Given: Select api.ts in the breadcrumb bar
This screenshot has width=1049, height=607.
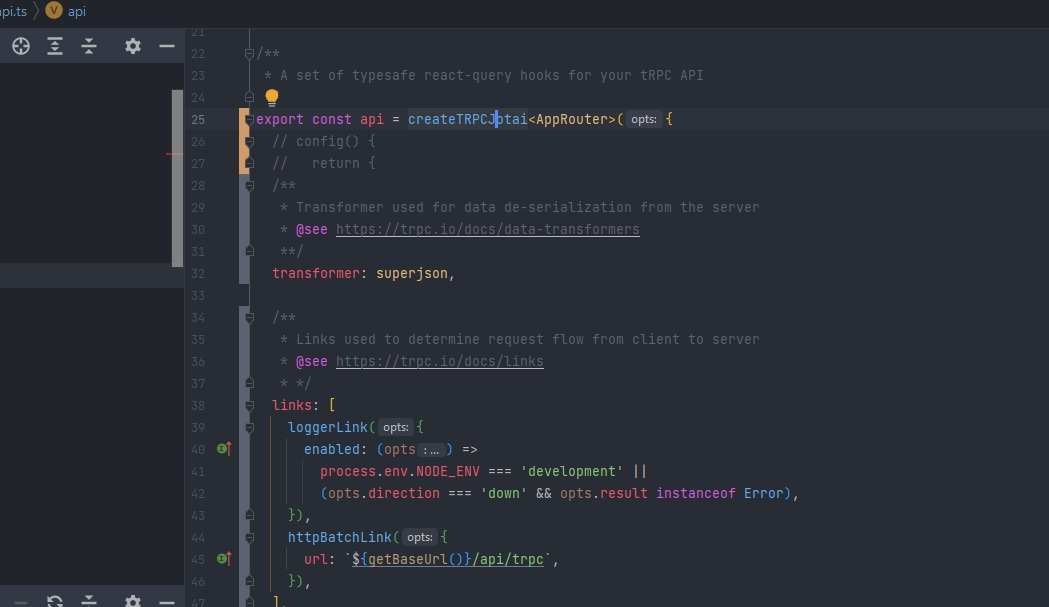Looking at the screenshot, I should tap(10, 11).
